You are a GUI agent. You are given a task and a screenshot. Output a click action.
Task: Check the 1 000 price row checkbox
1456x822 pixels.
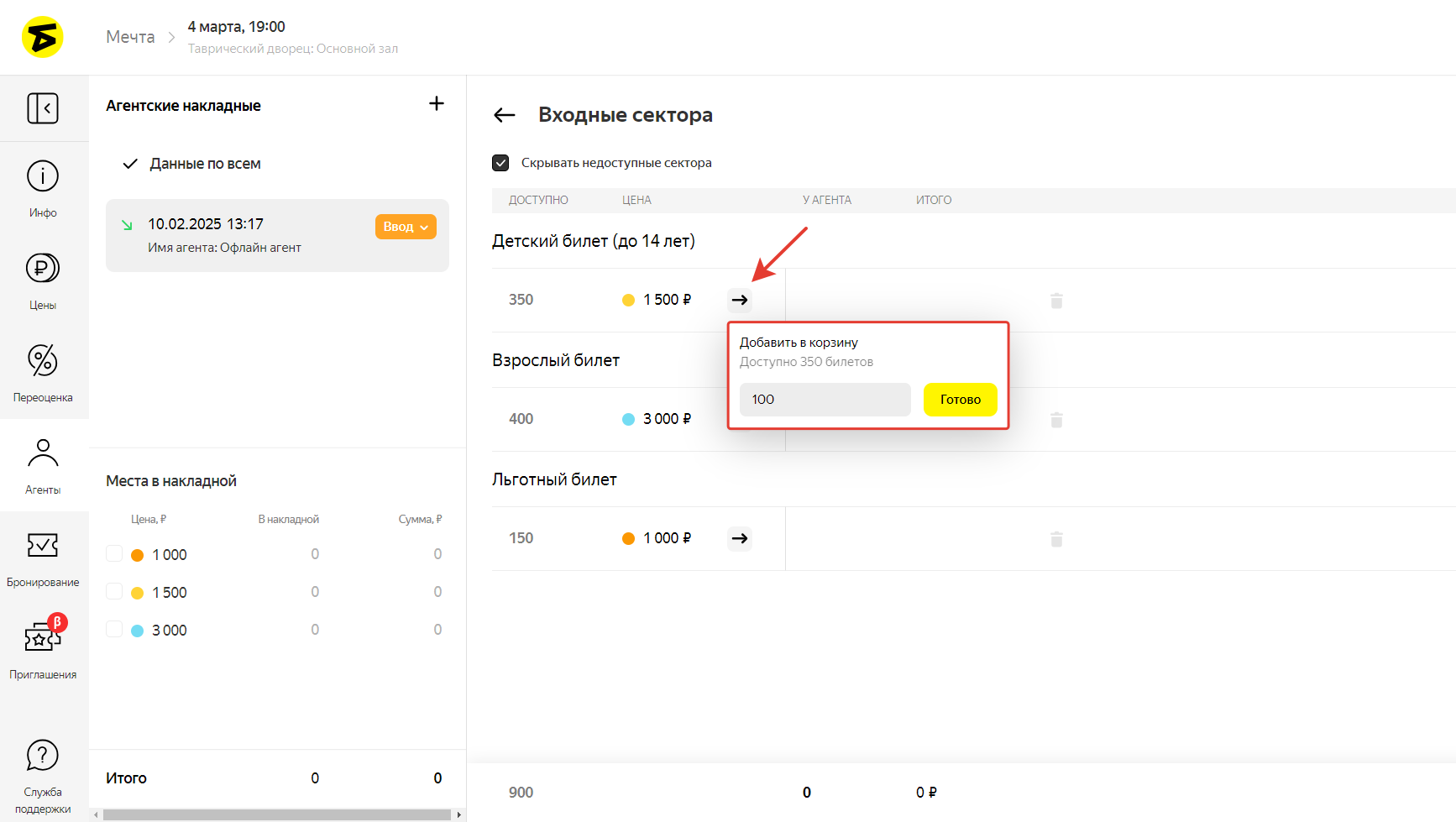(x=115, y=554)
